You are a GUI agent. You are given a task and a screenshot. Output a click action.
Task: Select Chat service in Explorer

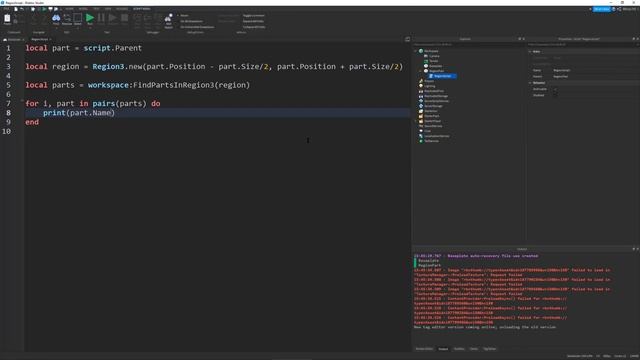pos(427,131)
